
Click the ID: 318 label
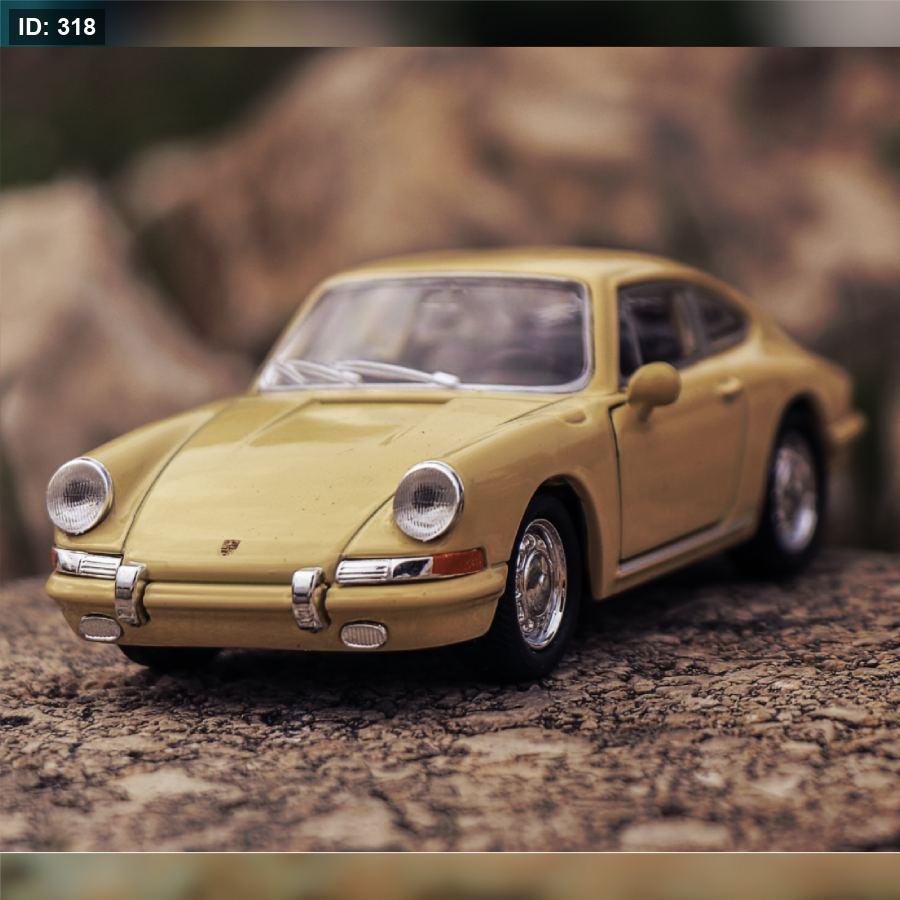(57, 27)
